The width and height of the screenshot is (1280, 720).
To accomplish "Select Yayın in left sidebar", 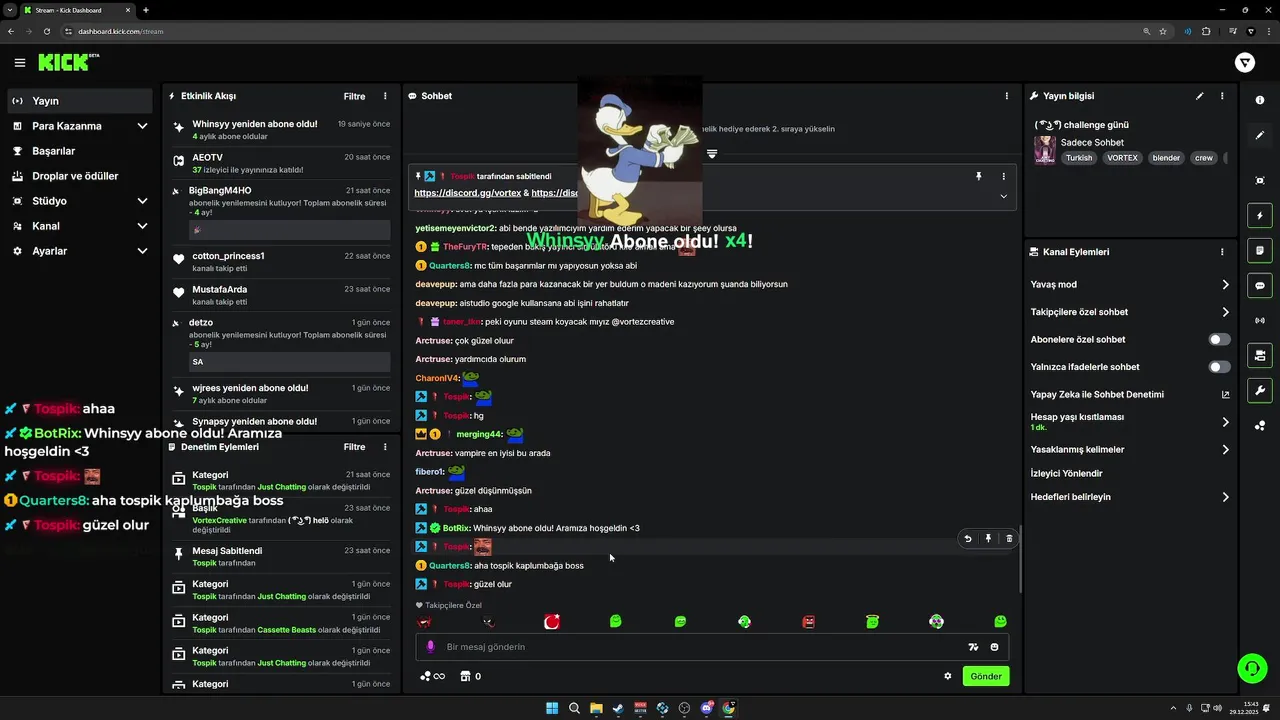I will tap(81, 101).
